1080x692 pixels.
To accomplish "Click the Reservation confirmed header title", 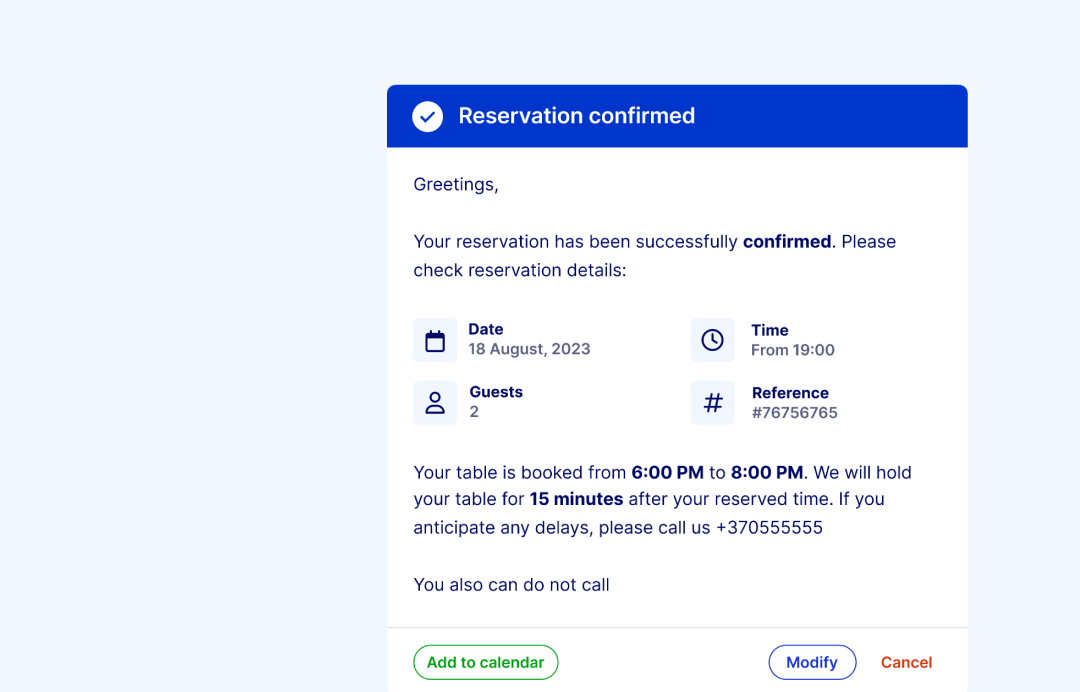I will click(577, 116).
